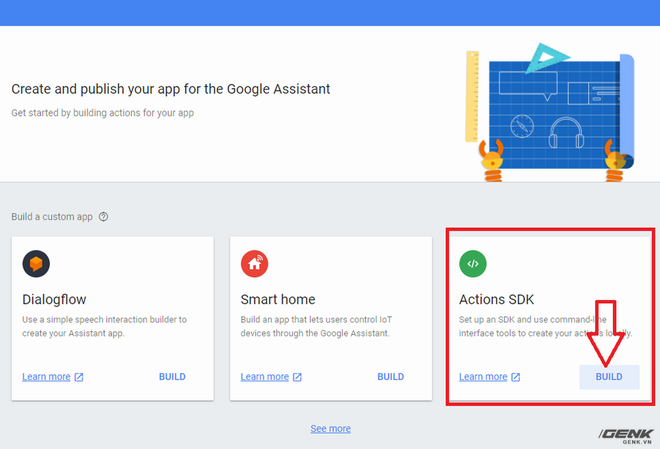Click Dialogflow description about speech interaction builder
Viewport: 660px width, 449px height.
pyautogui.click(x=104, y=326)
